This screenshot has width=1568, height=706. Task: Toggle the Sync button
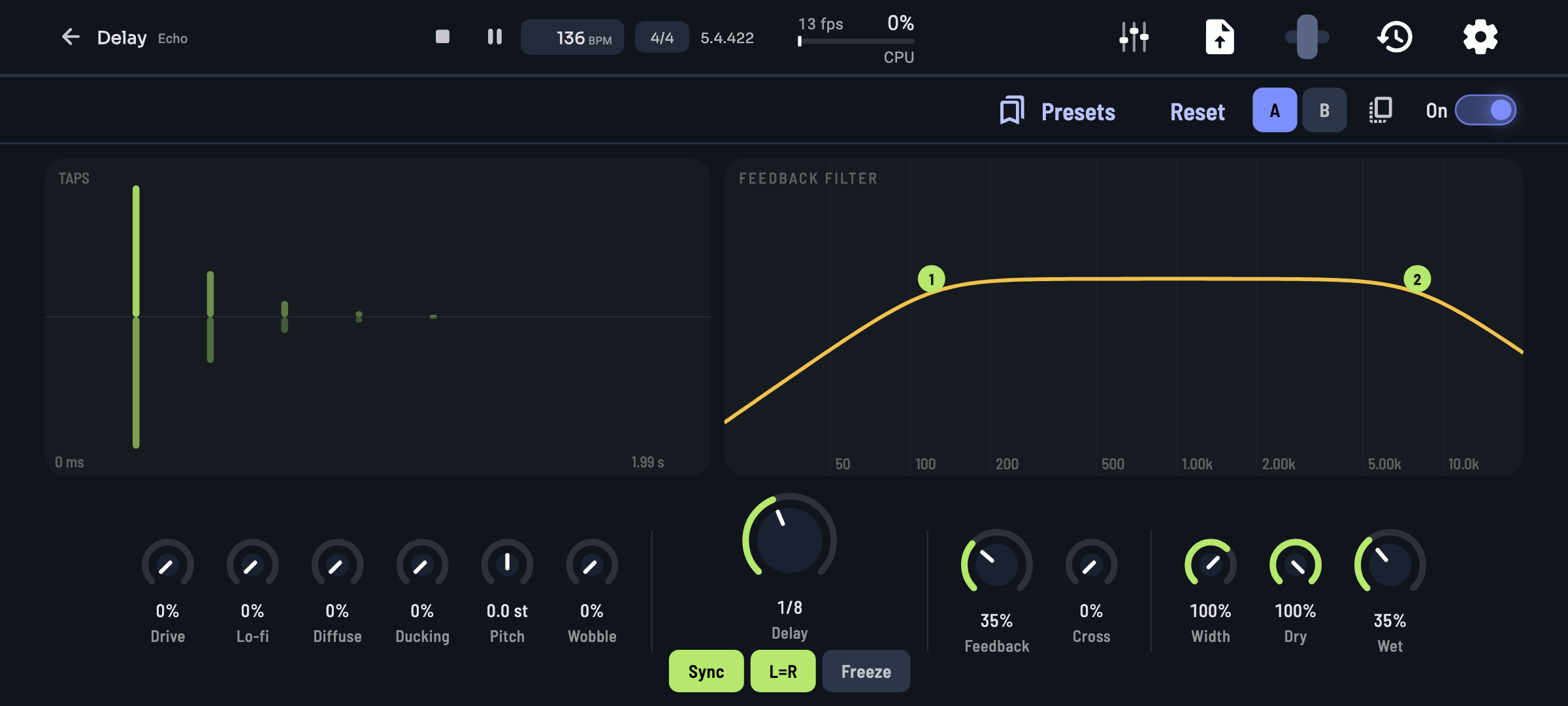tap(706, 671)
